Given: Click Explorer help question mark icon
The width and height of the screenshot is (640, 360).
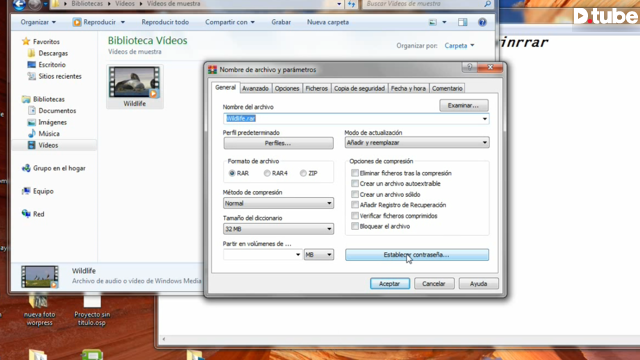Looking at the screenshot, I should (x=482, y=22).
